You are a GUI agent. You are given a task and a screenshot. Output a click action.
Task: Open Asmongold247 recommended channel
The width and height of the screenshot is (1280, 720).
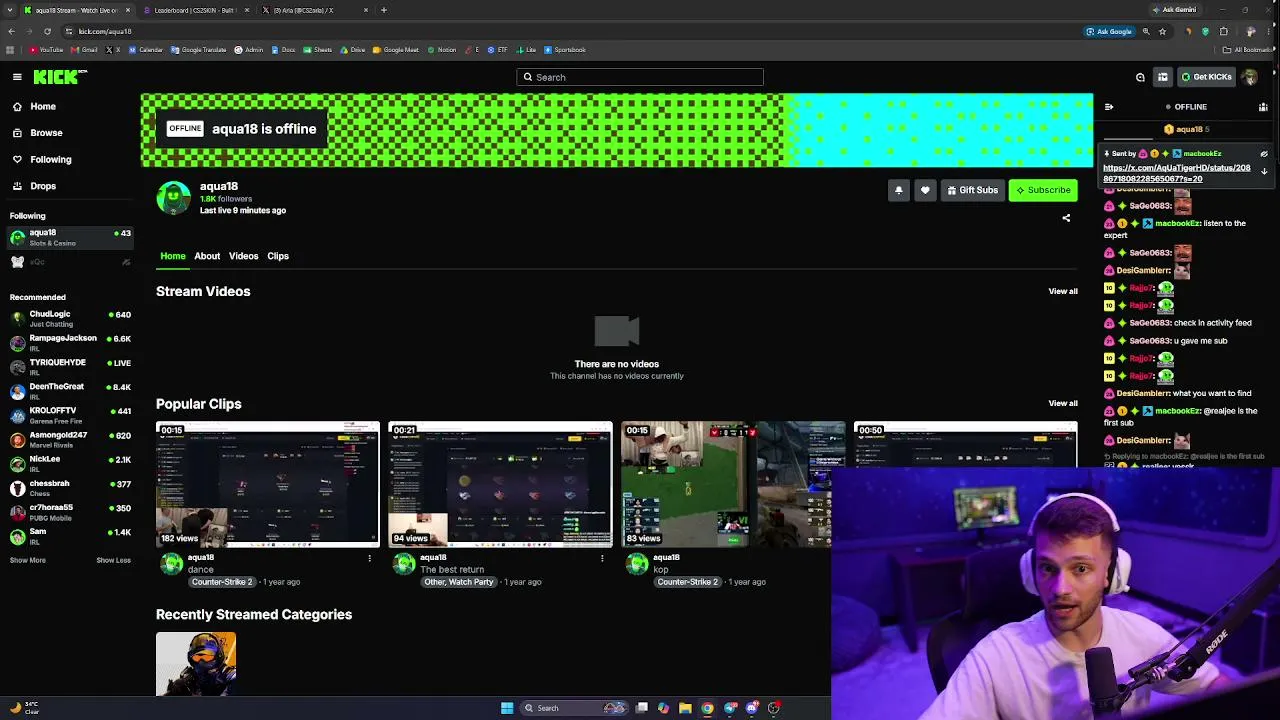pyautogui.click(x=70, y=440)
